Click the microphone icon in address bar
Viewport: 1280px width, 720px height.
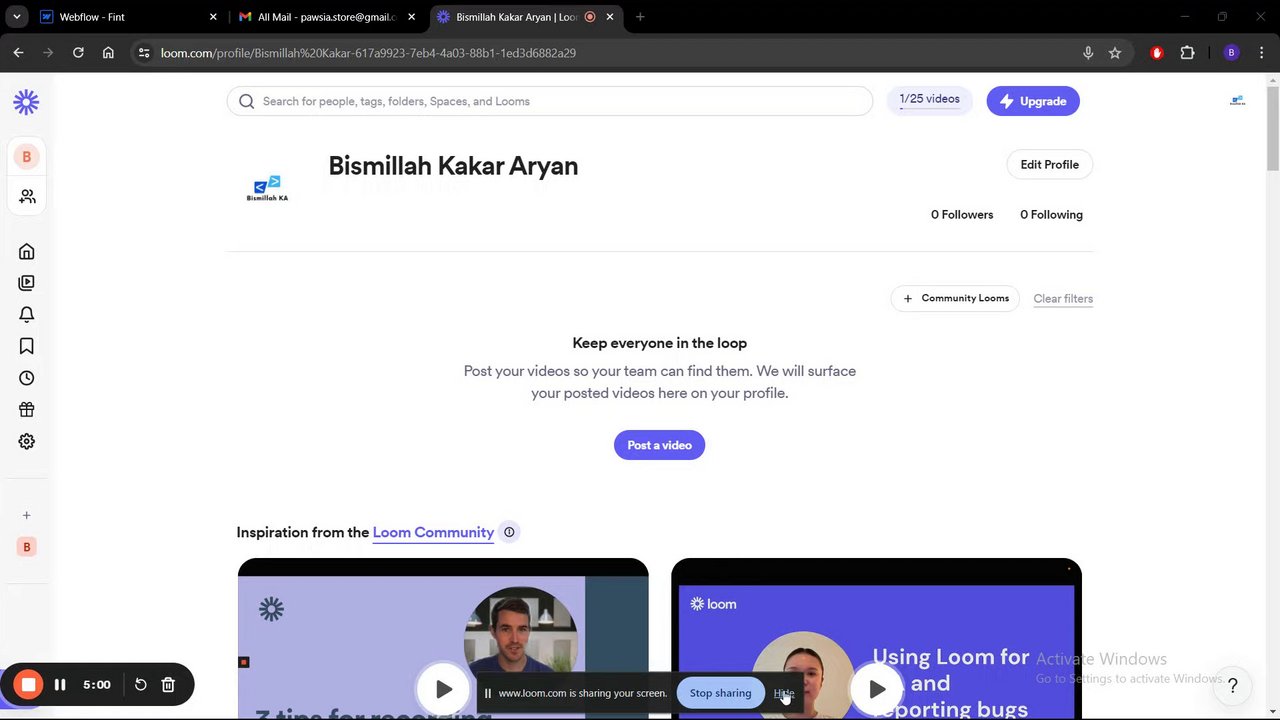point(1088,53)
